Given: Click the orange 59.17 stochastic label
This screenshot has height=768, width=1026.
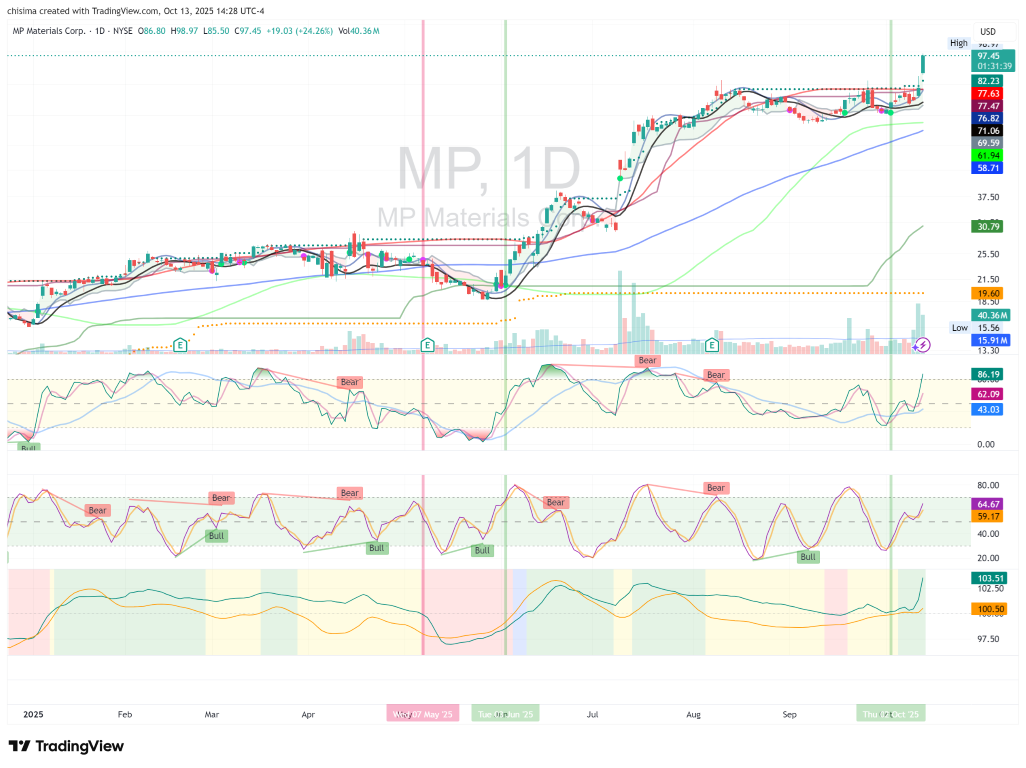Looking at the screenshot, I should pos(988,516).
